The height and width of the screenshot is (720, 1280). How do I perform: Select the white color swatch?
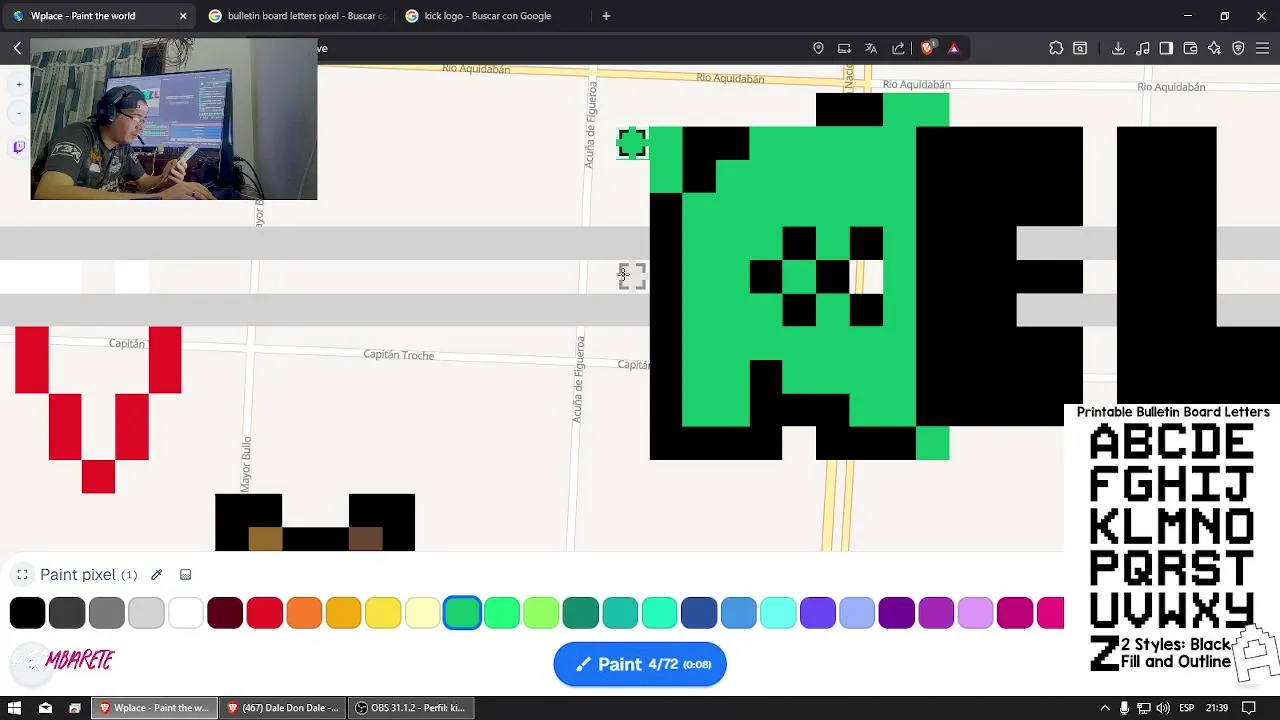pos(186,613)
